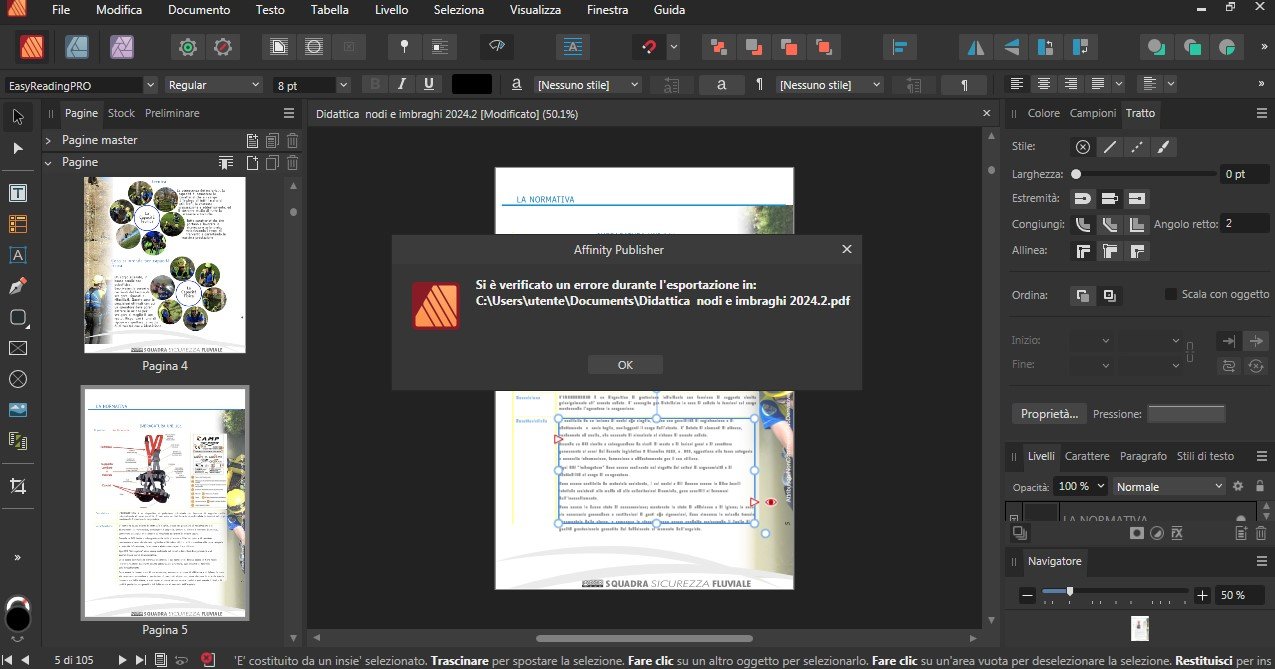Image resolution: width=1275 pixels, height=669 pixels.
Task: Set paragraph alignment to right
Action: click(1071, 85)
